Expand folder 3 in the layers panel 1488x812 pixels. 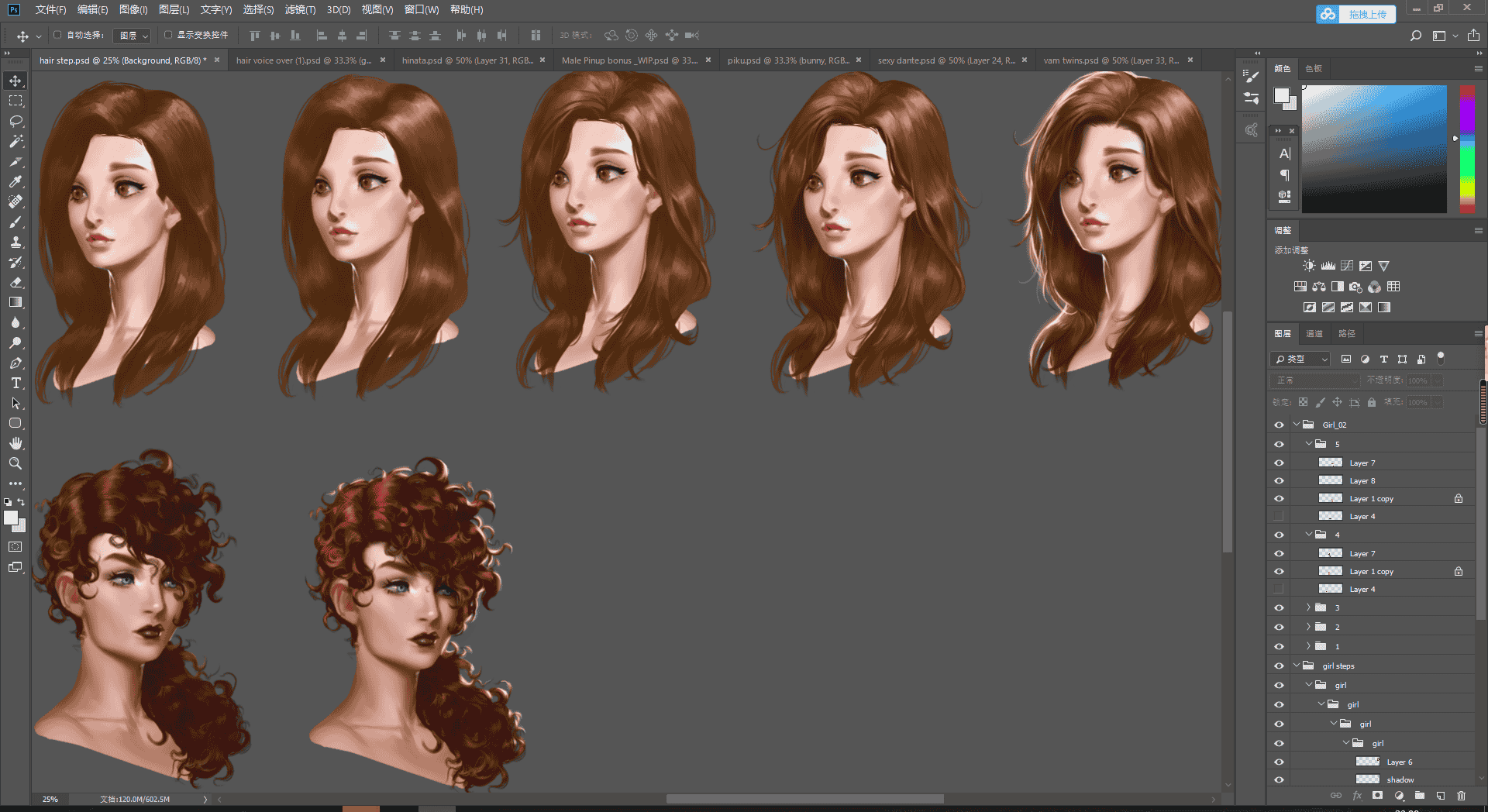pyautogui.click(x=1309, y=607)
